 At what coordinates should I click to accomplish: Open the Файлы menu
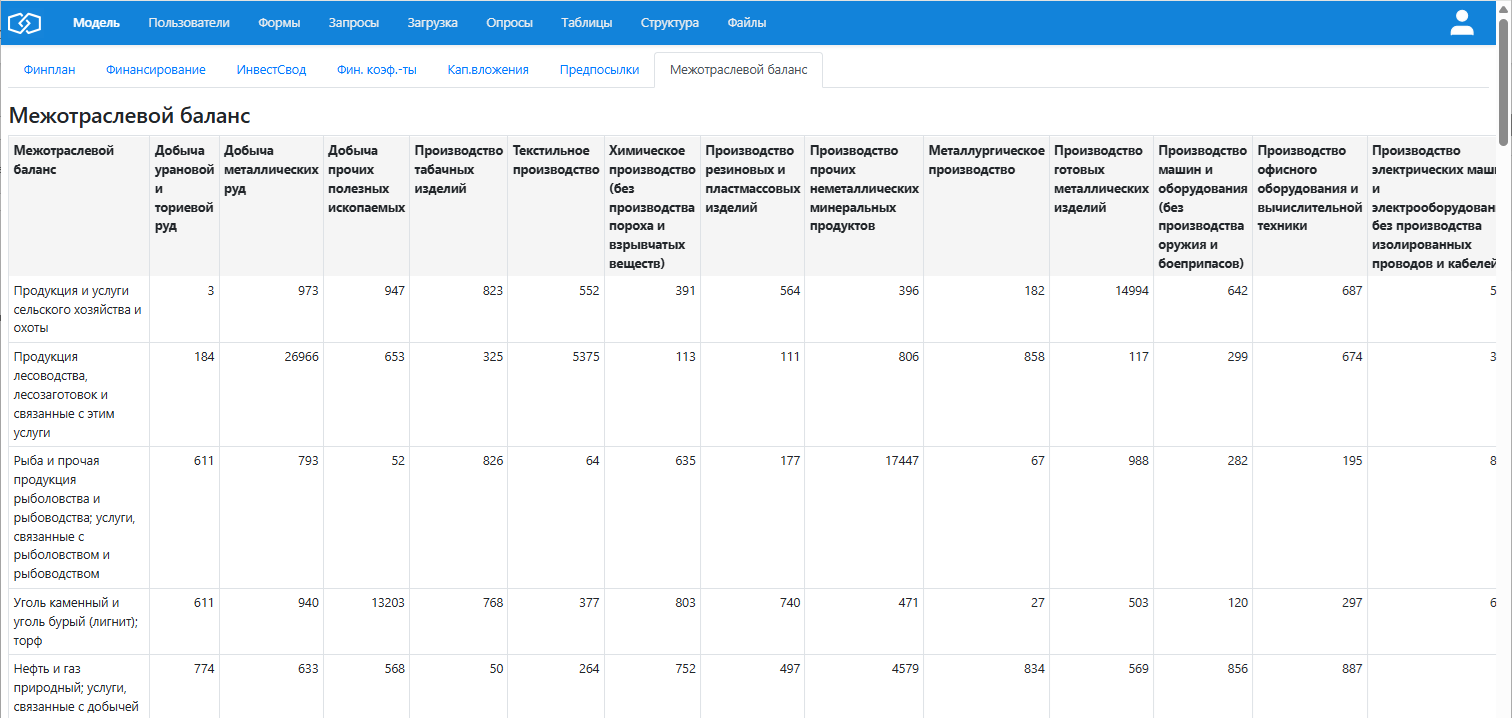[747, 23]
